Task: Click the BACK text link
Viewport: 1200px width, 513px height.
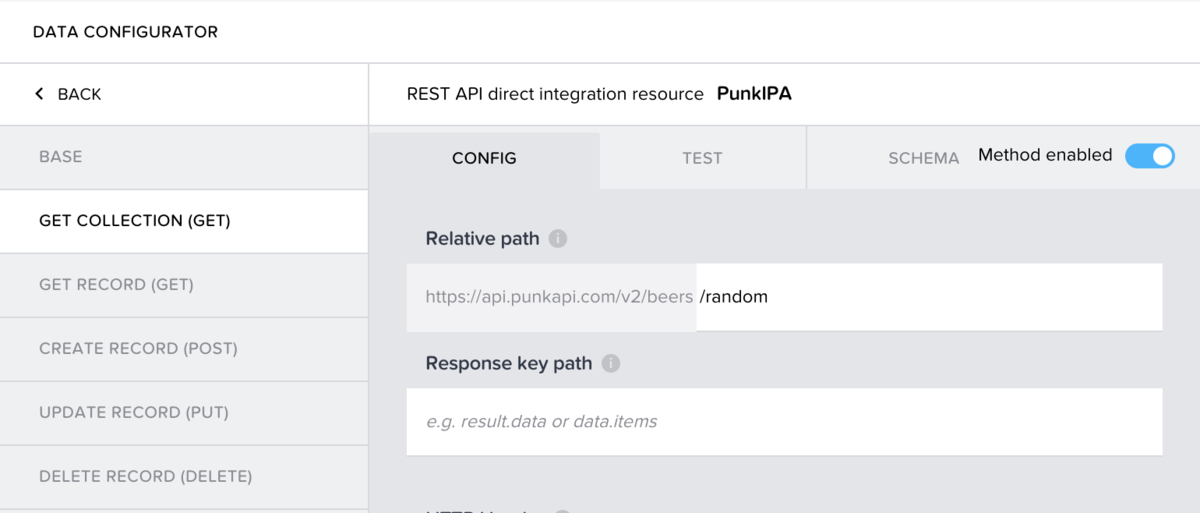Action: (79, 94)
